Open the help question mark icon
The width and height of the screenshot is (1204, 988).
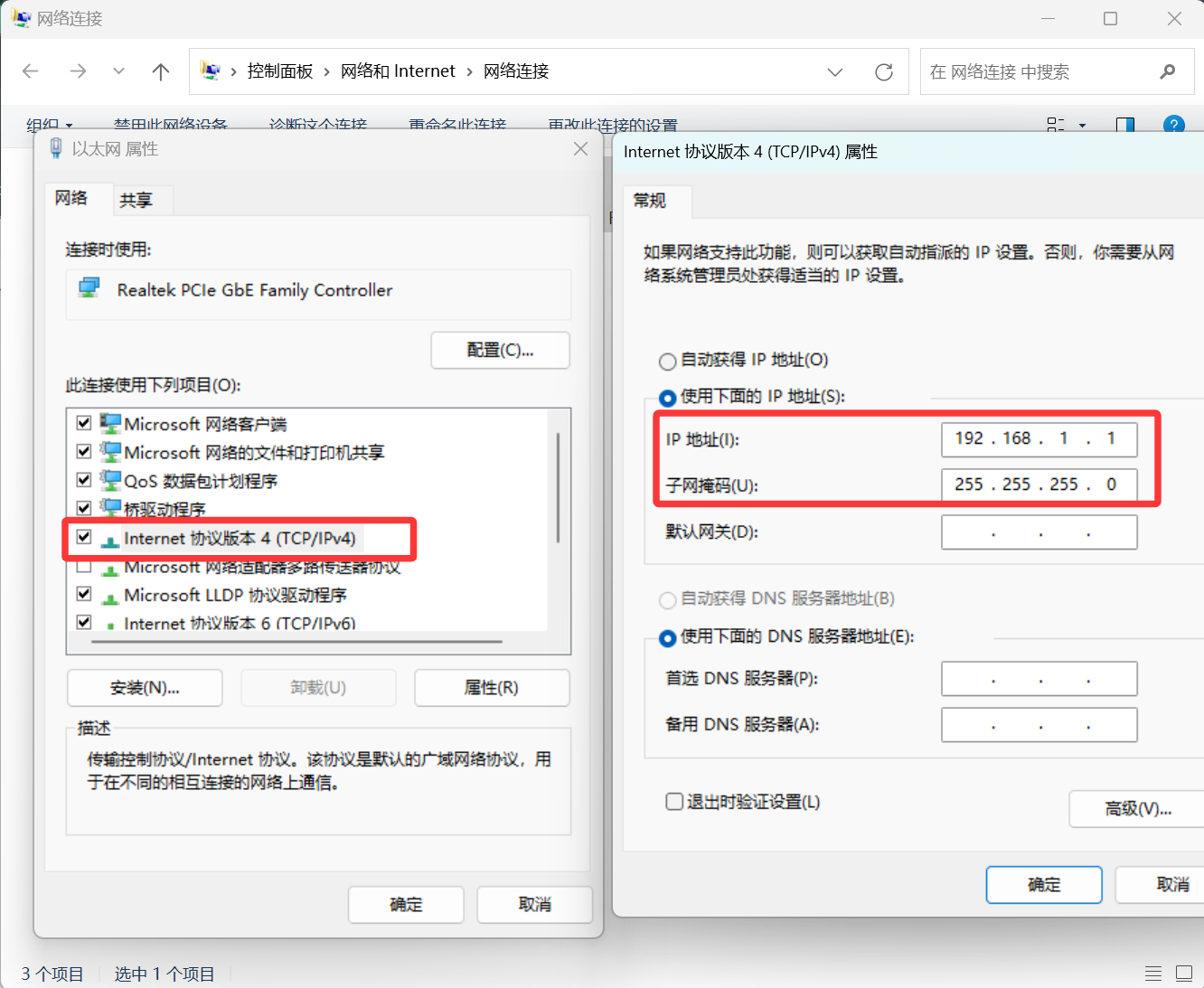pos(1173,125)
